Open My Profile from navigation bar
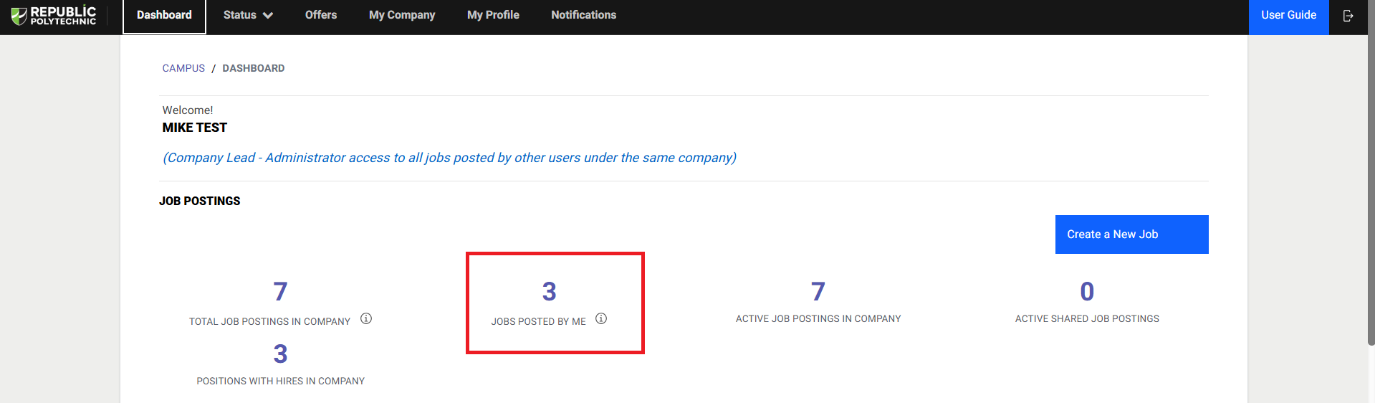 click(x=493, y=15)
